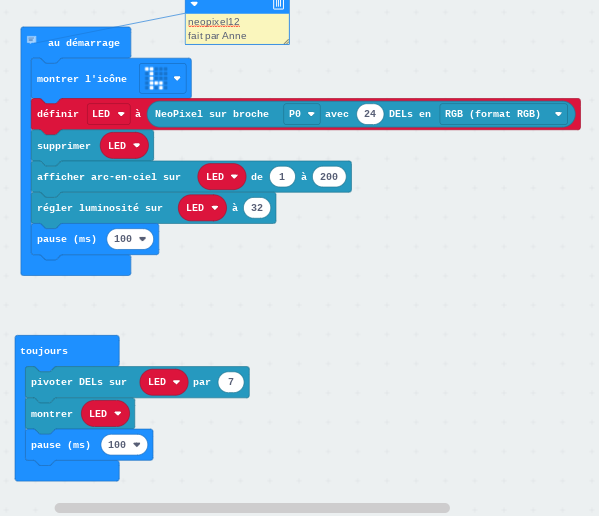Open pause 100 dropdown in au démarrage
Screen dimensions: 599x522
point(130,239)
